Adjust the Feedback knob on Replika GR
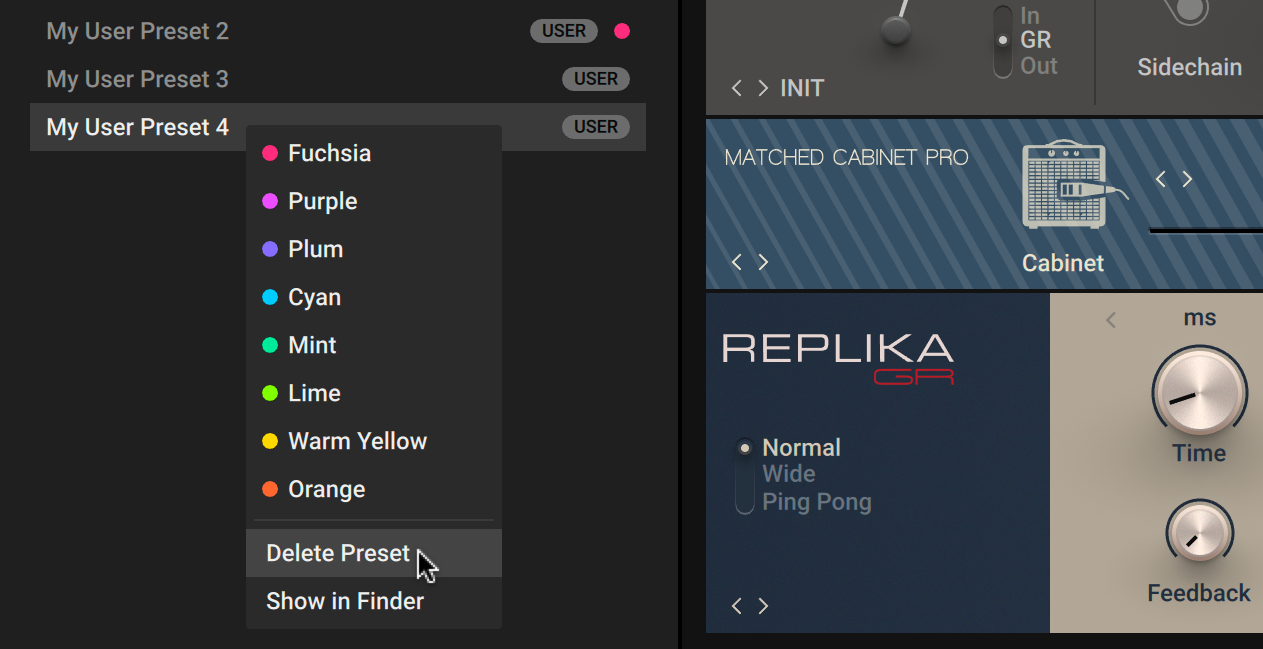 click(x=1198, y=532)
